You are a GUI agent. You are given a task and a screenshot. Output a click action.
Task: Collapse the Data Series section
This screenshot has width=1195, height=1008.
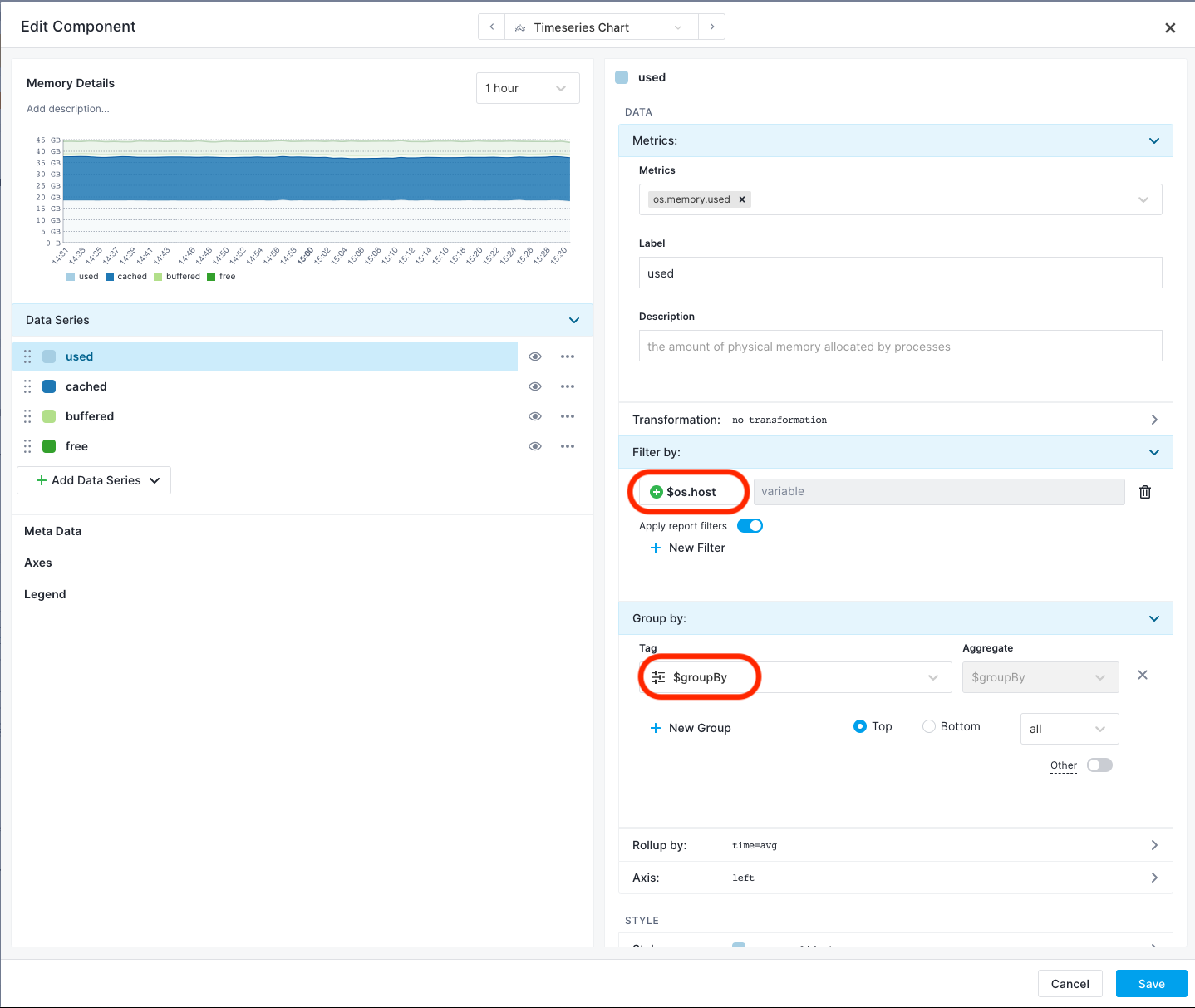click(x=573, y=320)
